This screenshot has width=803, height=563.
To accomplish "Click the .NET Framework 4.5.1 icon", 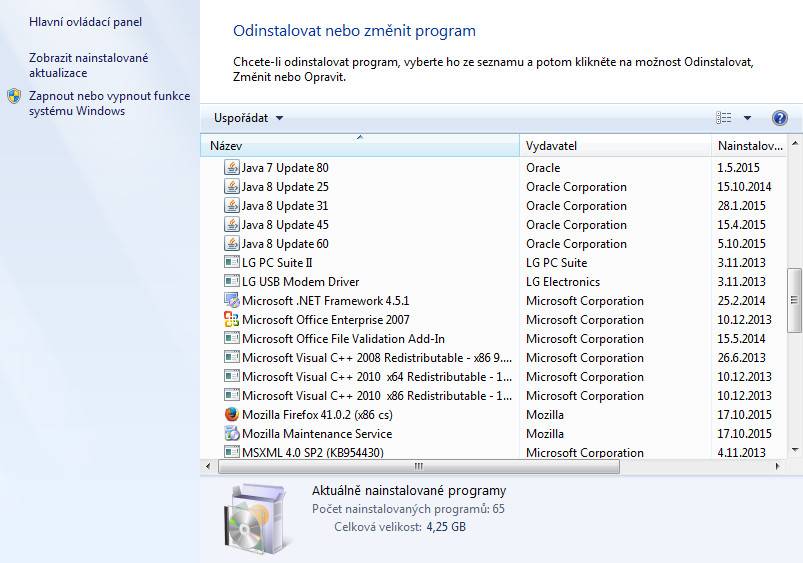I will [x=232, y=300].
